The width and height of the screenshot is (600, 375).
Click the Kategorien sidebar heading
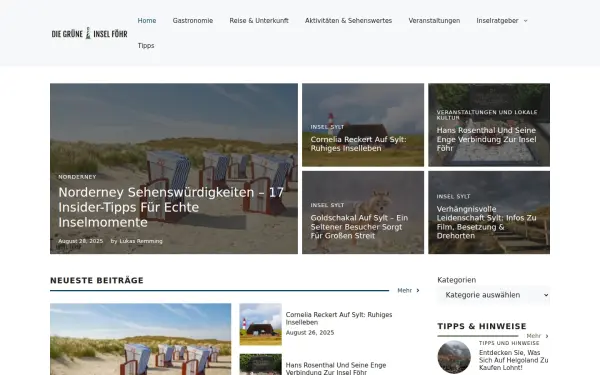457,280
